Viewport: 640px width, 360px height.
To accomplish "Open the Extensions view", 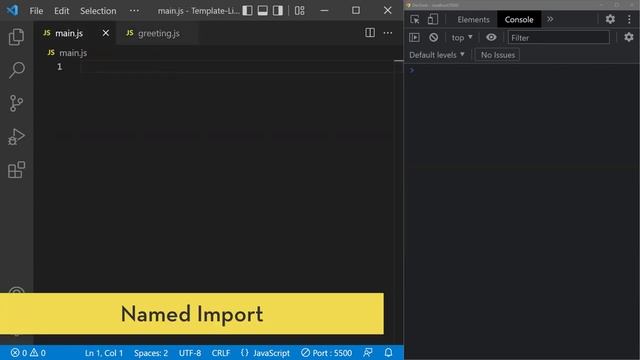I will tap(16, 169).
